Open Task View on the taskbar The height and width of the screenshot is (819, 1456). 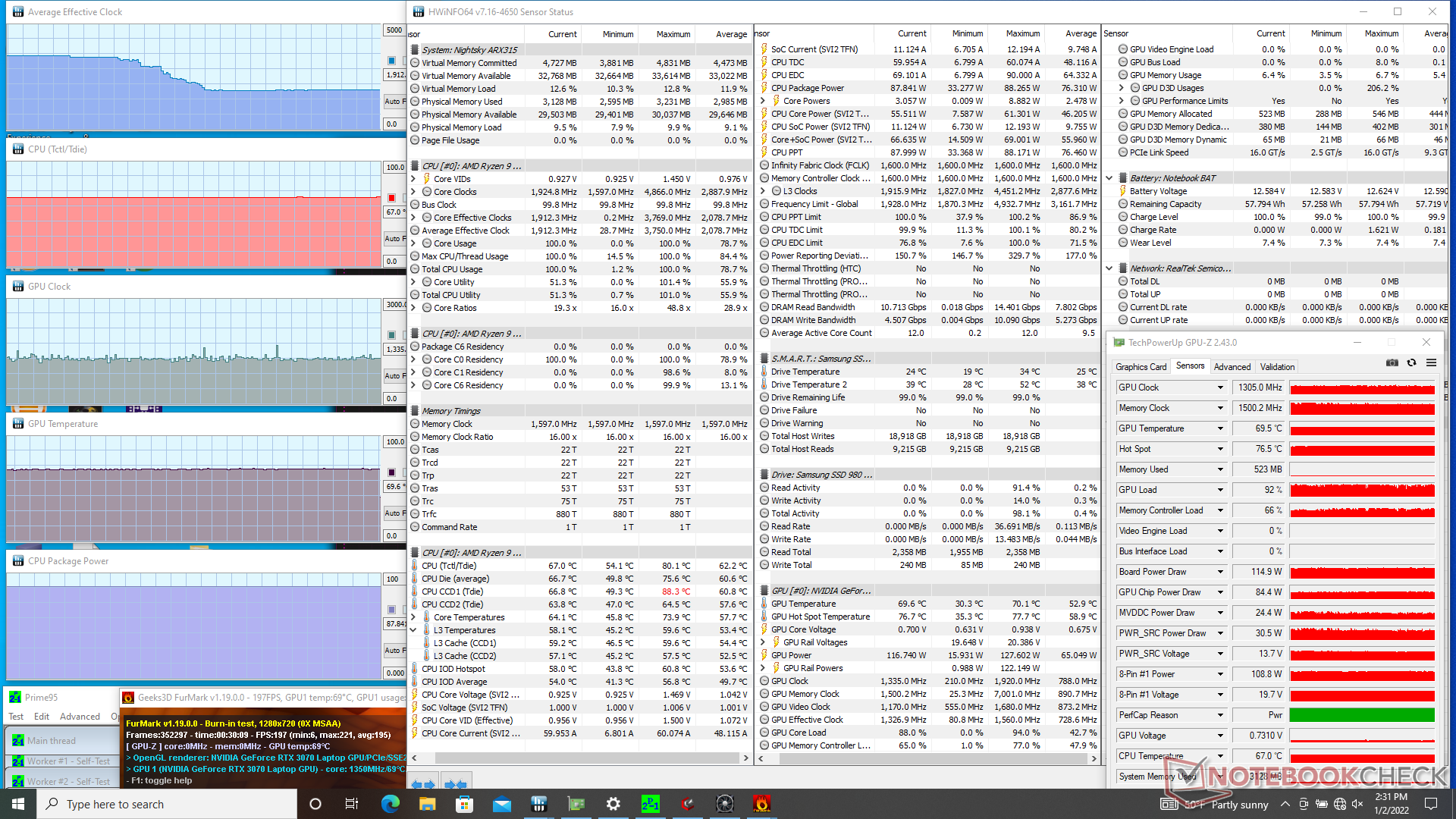[x=352, y=804]
